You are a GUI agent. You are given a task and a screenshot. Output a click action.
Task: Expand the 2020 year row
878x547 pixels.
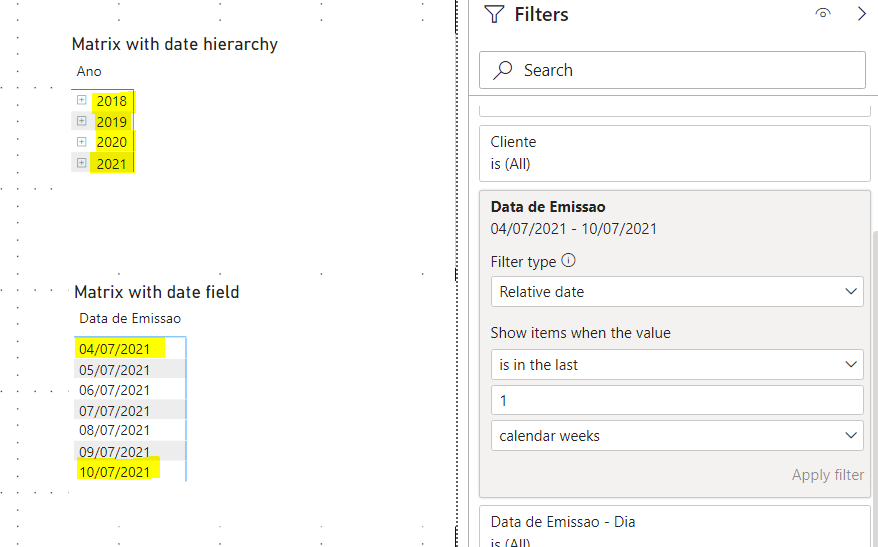pyautogui.click(x=82, y=142)
